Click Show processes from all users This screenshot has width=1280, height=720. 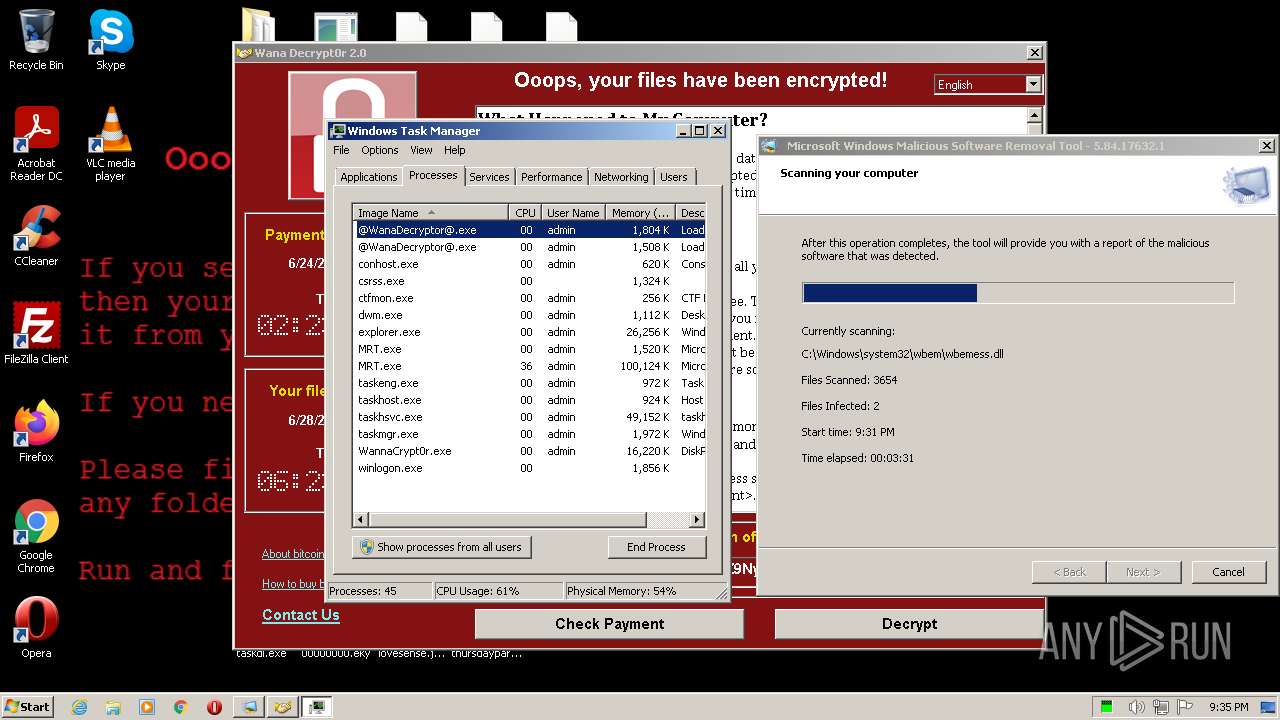(441, 547)
